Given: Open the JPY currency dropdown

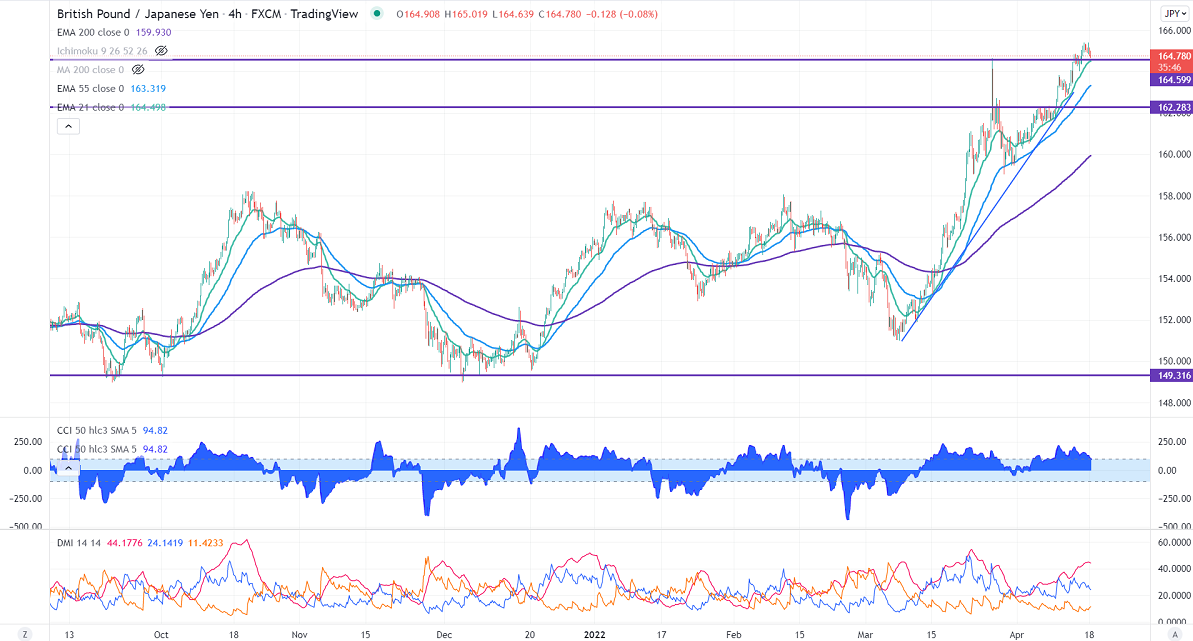Looking at the screenshot, I should tap(1175, 14).
